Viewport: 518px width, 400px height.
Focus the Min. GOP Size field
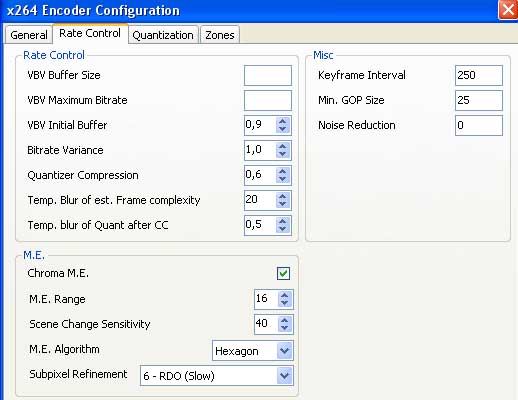point(479,100)
